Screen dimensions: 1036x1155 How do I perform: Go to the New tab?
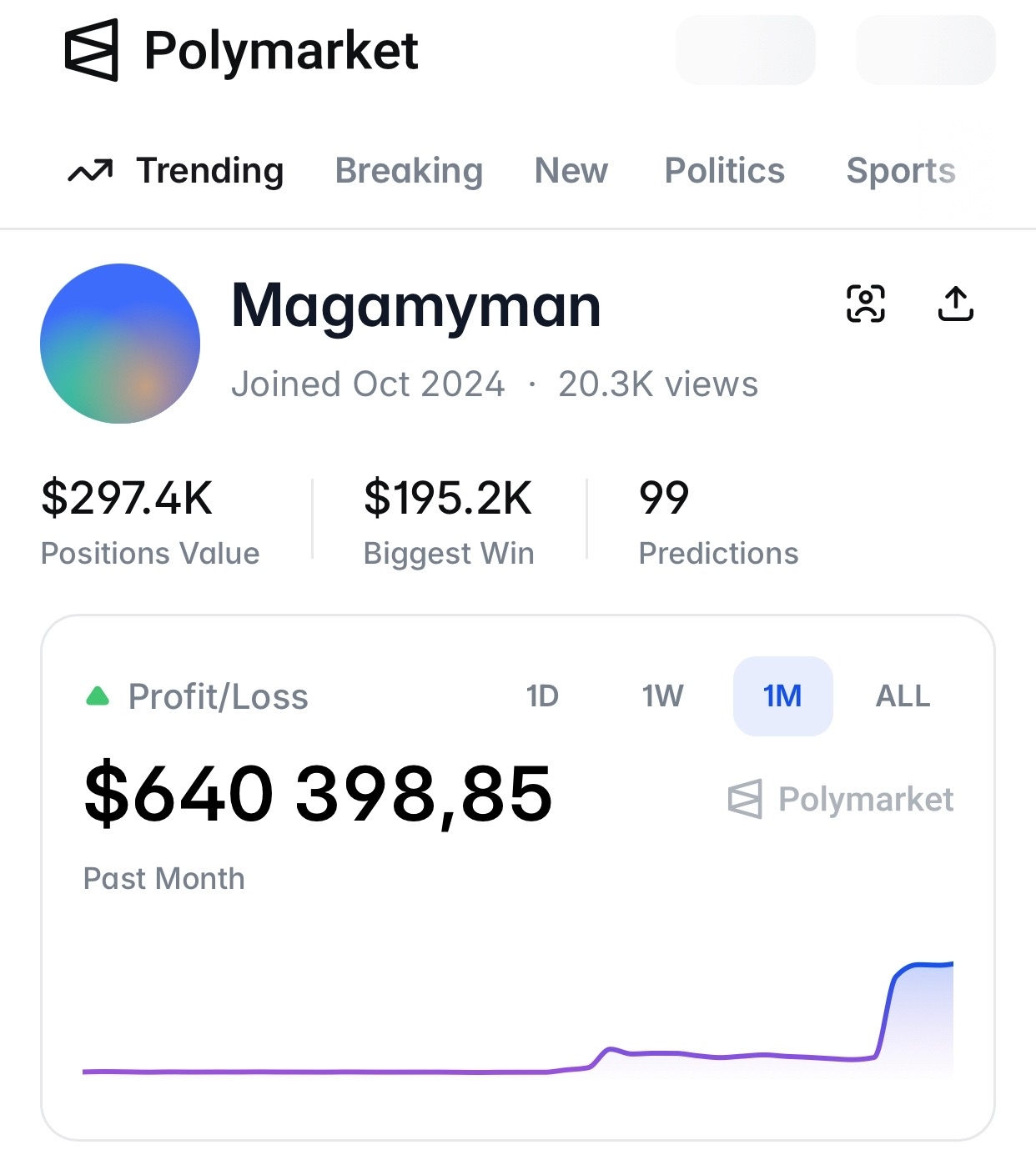(x=571, y=171)
